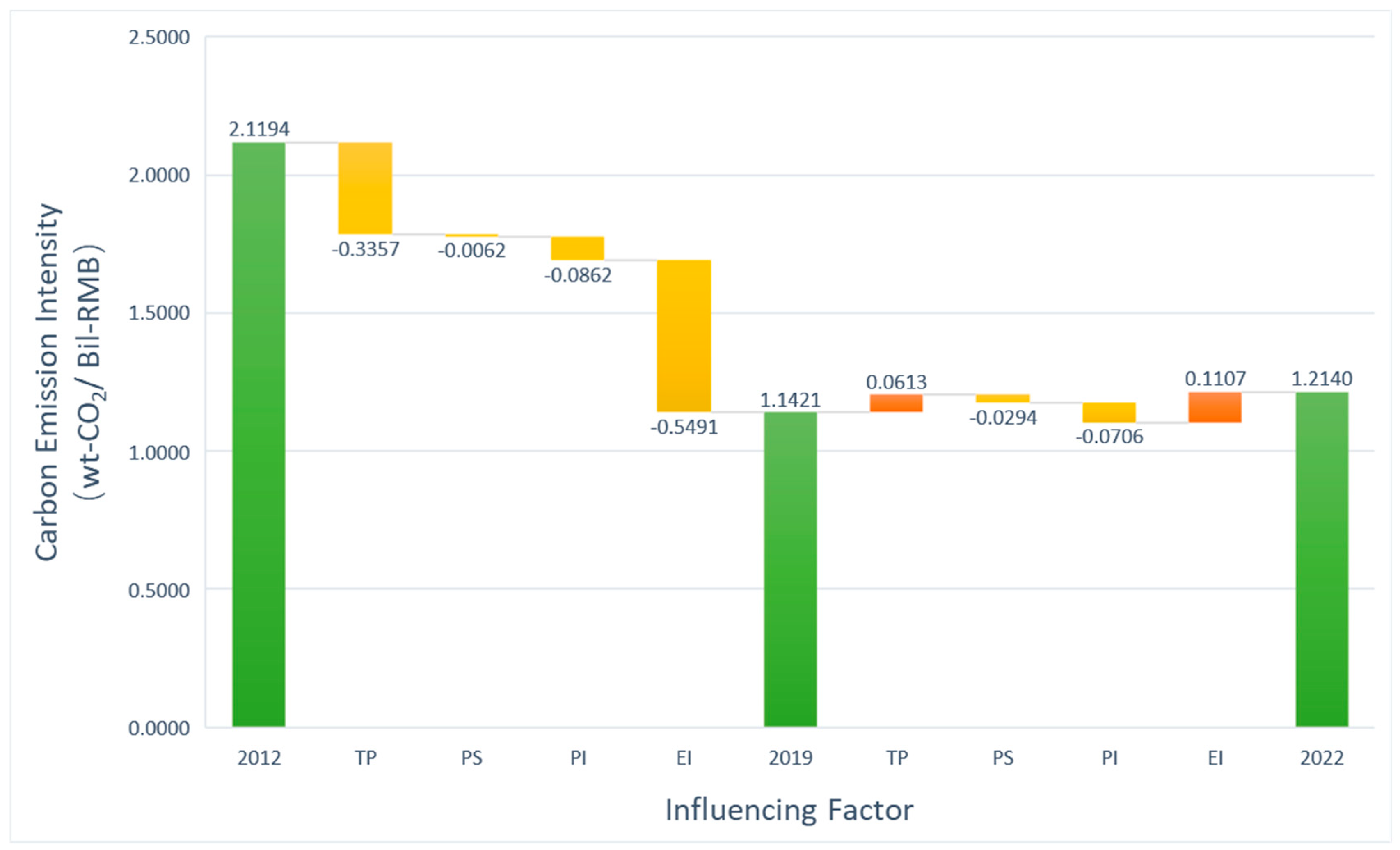Select the yellow bar labeled -0.3357
The height and width of the screenshot is (850, 1400).
click(x=365, y=188)
